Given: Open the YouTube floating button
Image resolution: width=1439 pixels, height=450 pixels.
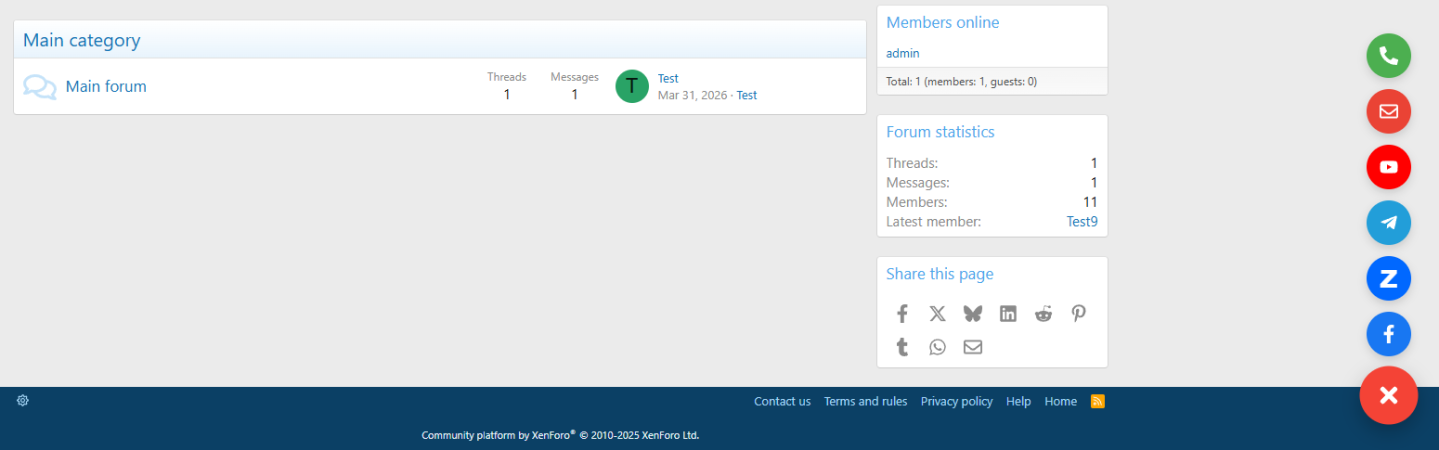Looking at the screenshot, I should [x=1388, y=168].
